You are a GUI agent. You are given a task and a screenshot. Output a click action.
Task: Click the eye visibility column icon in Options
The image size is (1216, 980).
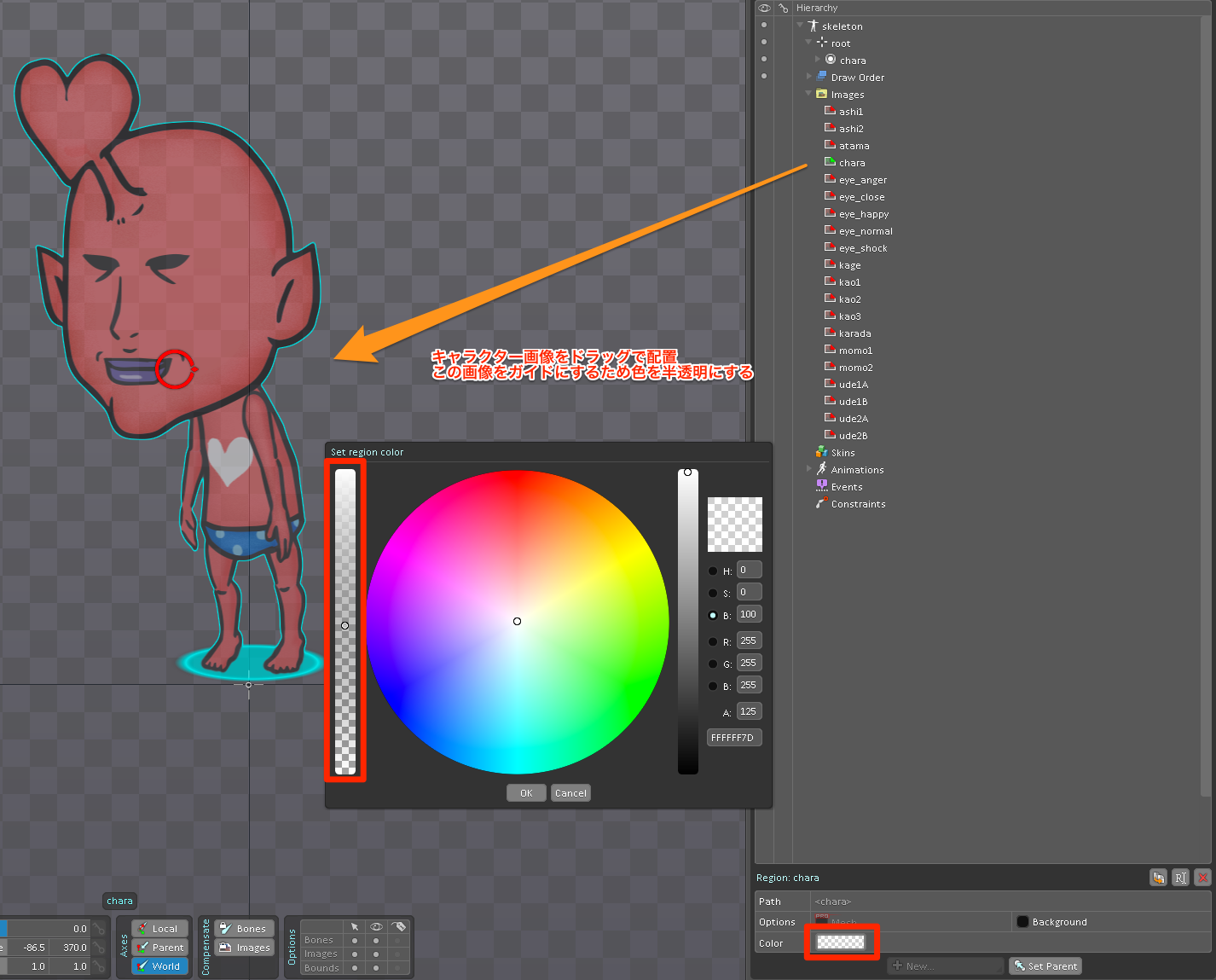(x=376, y=926)
